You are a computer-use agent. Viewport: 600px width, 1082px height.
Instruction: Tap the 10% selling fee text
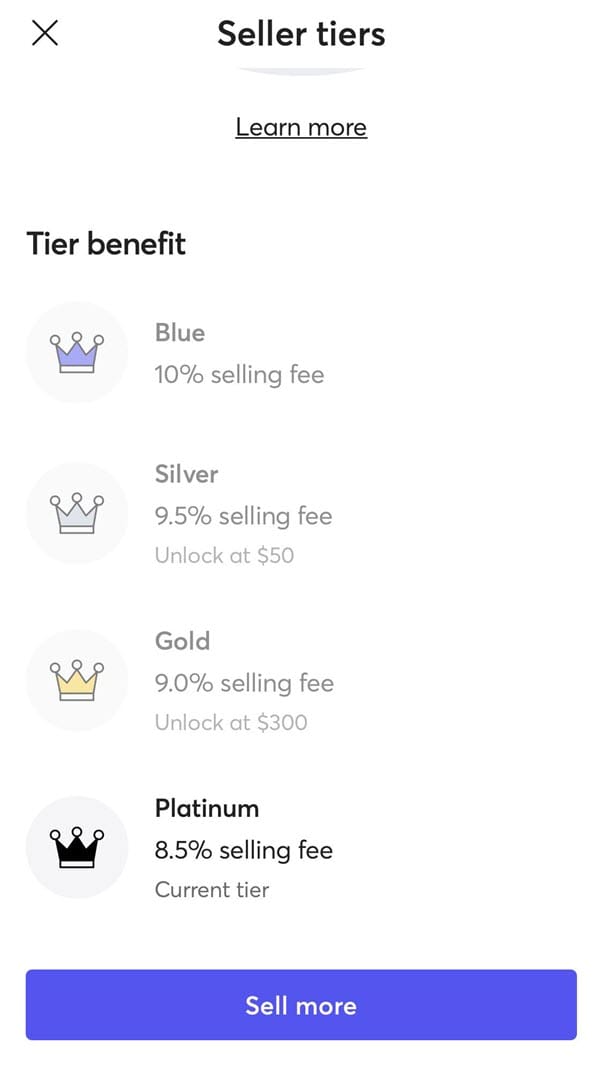click(239, 375)
